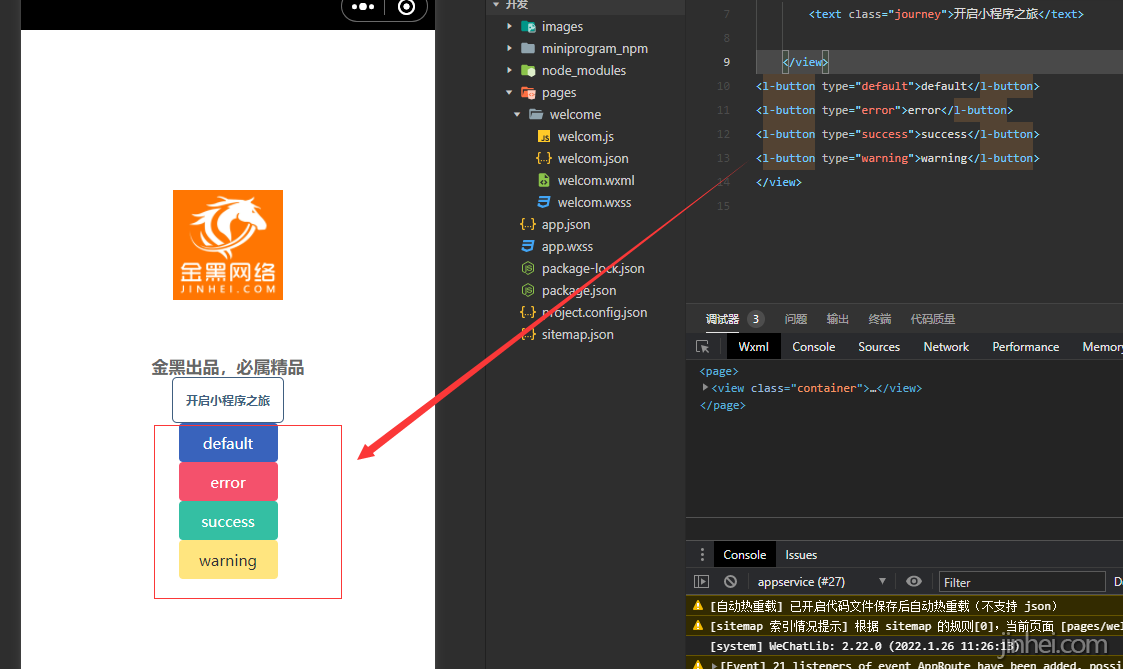Viewport: 1123px width, 669px height.
Task: Expand the view container node in Wxml
Action: tap(705, 388)
